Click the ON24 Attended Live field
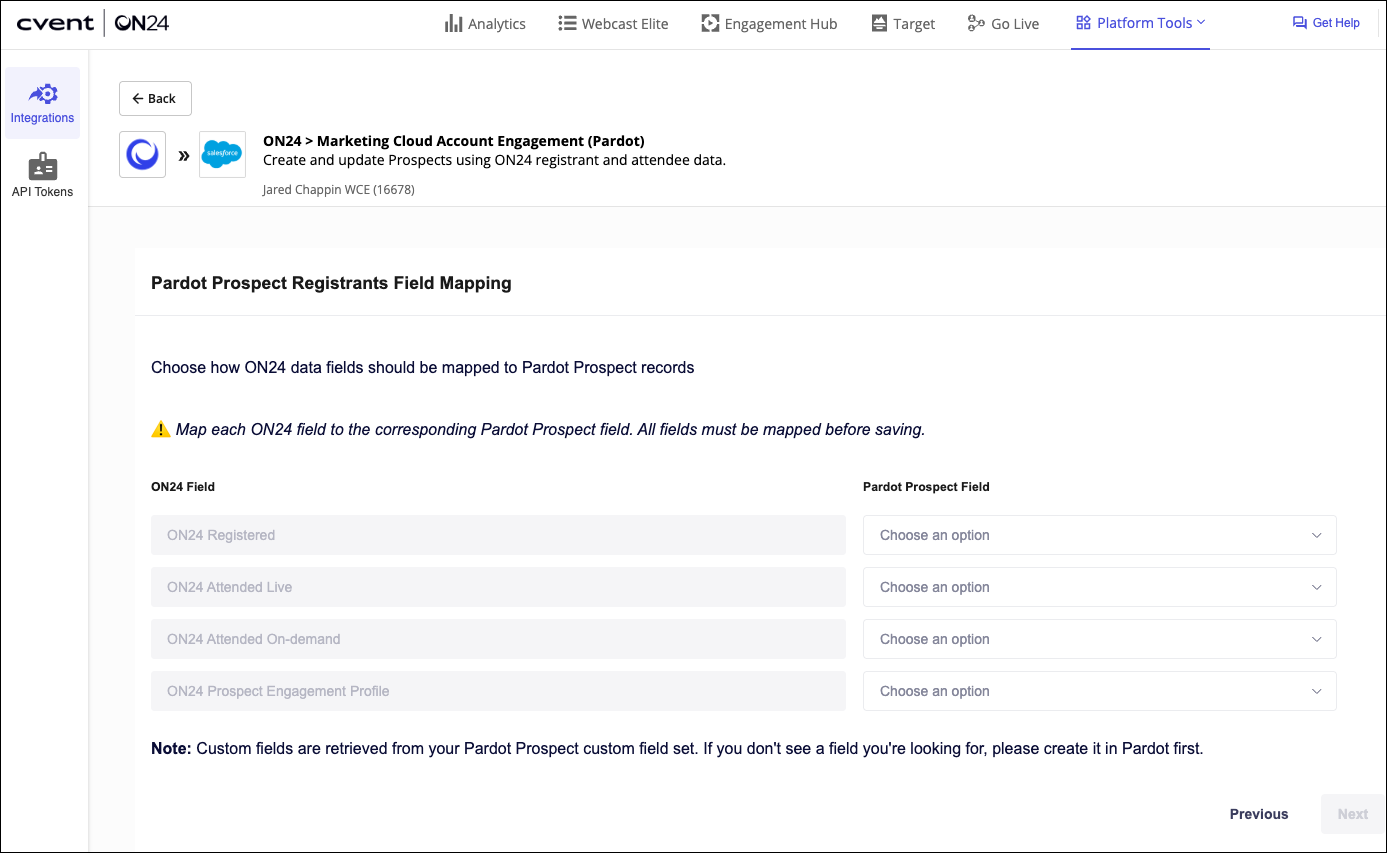1387x853 pixels. [x=498, y=587]
